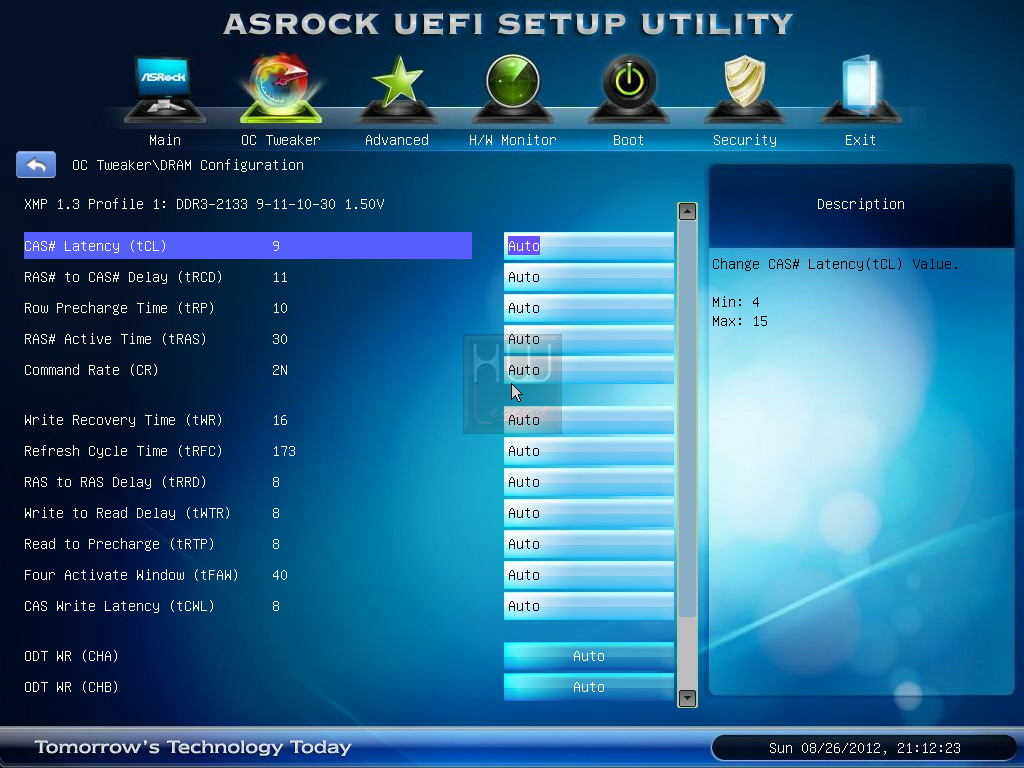Open the Security shield icon

click(x=744, y=89)
